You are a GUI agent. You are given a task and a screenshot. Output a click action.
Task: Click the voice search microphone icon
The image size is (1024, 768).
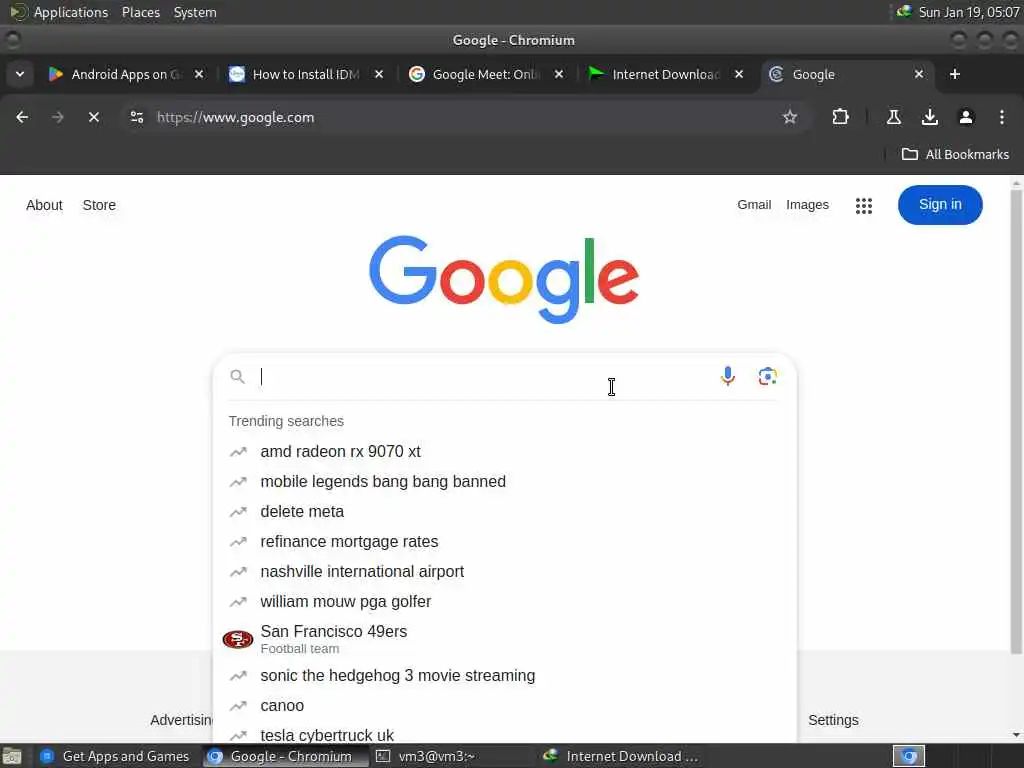[728, 376]
